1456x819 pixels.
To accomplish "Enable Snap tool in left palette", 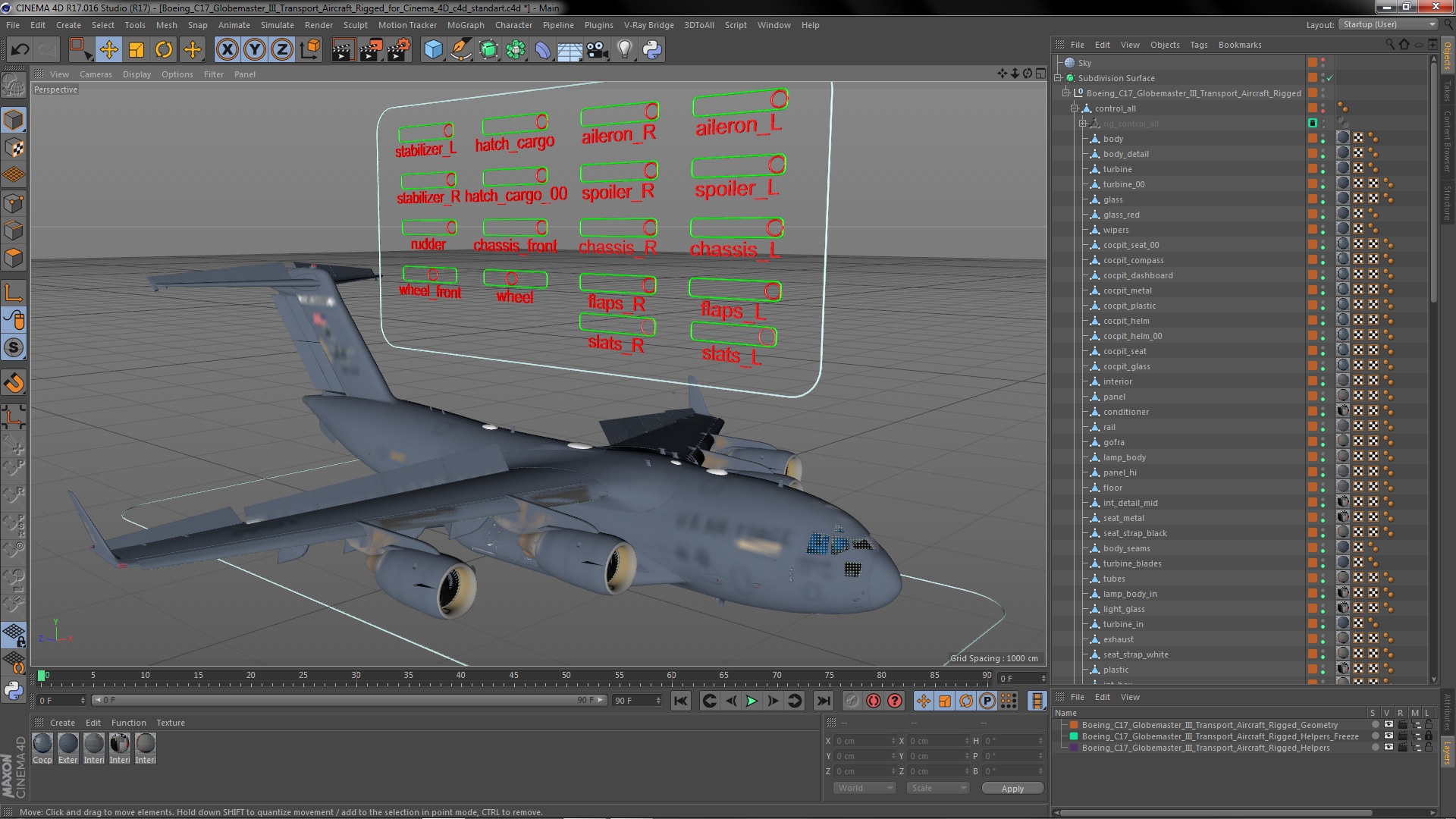I will 14,348.
